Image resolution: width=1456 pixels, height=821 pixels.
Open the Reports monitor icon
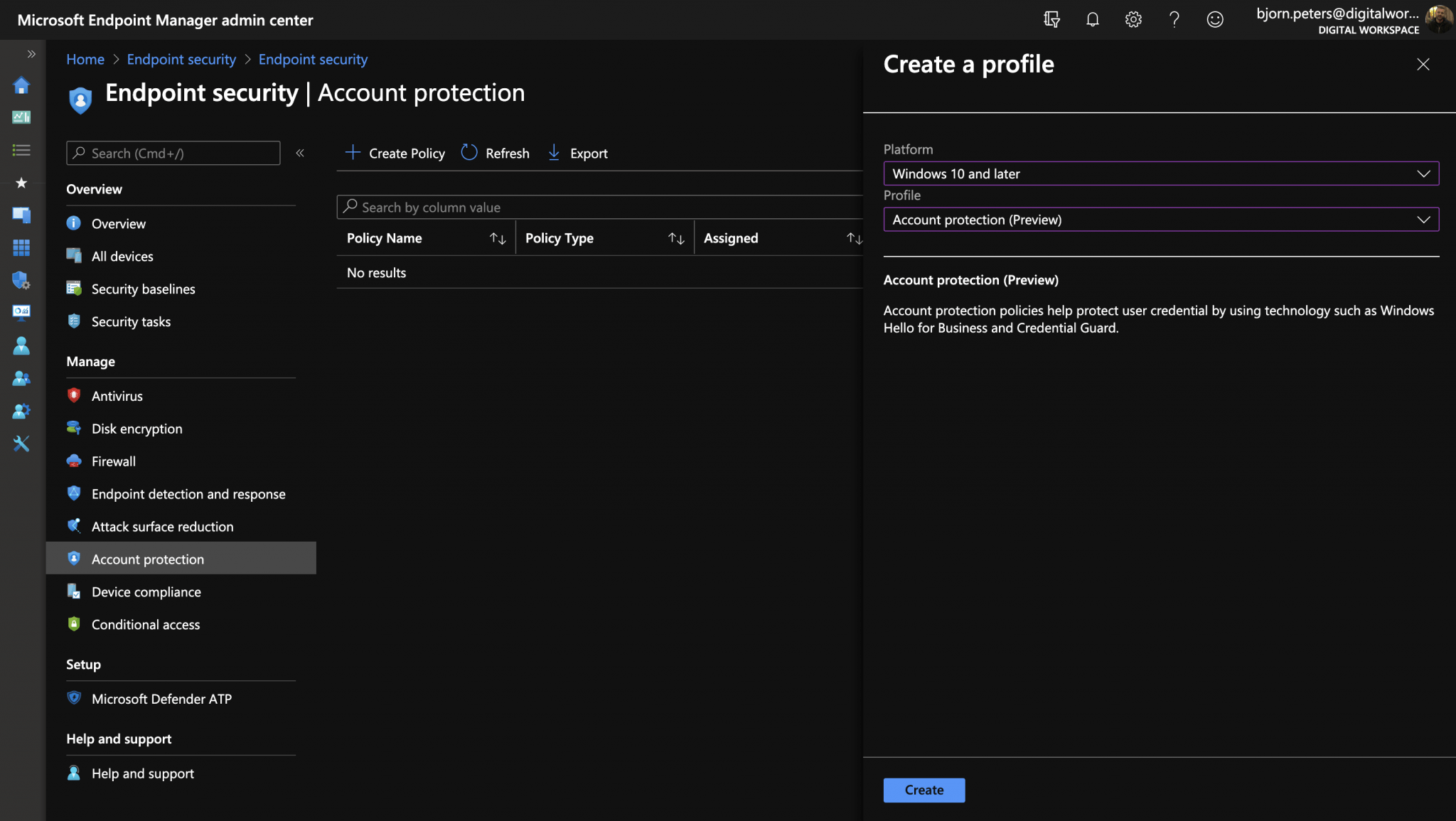coord(21,313)
